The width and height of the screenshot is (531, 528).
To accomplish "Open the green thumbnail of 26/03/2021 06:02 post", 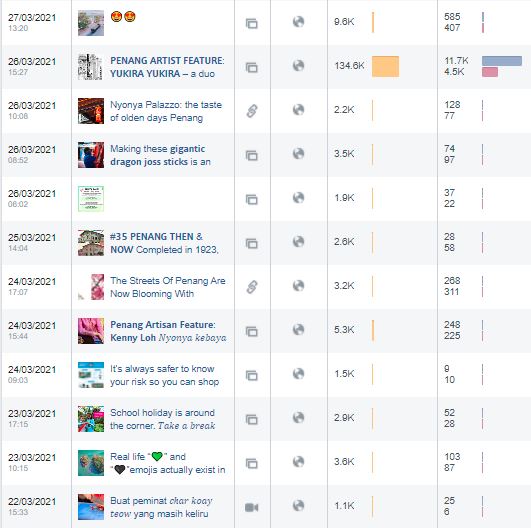I will [x=91, y=198].
